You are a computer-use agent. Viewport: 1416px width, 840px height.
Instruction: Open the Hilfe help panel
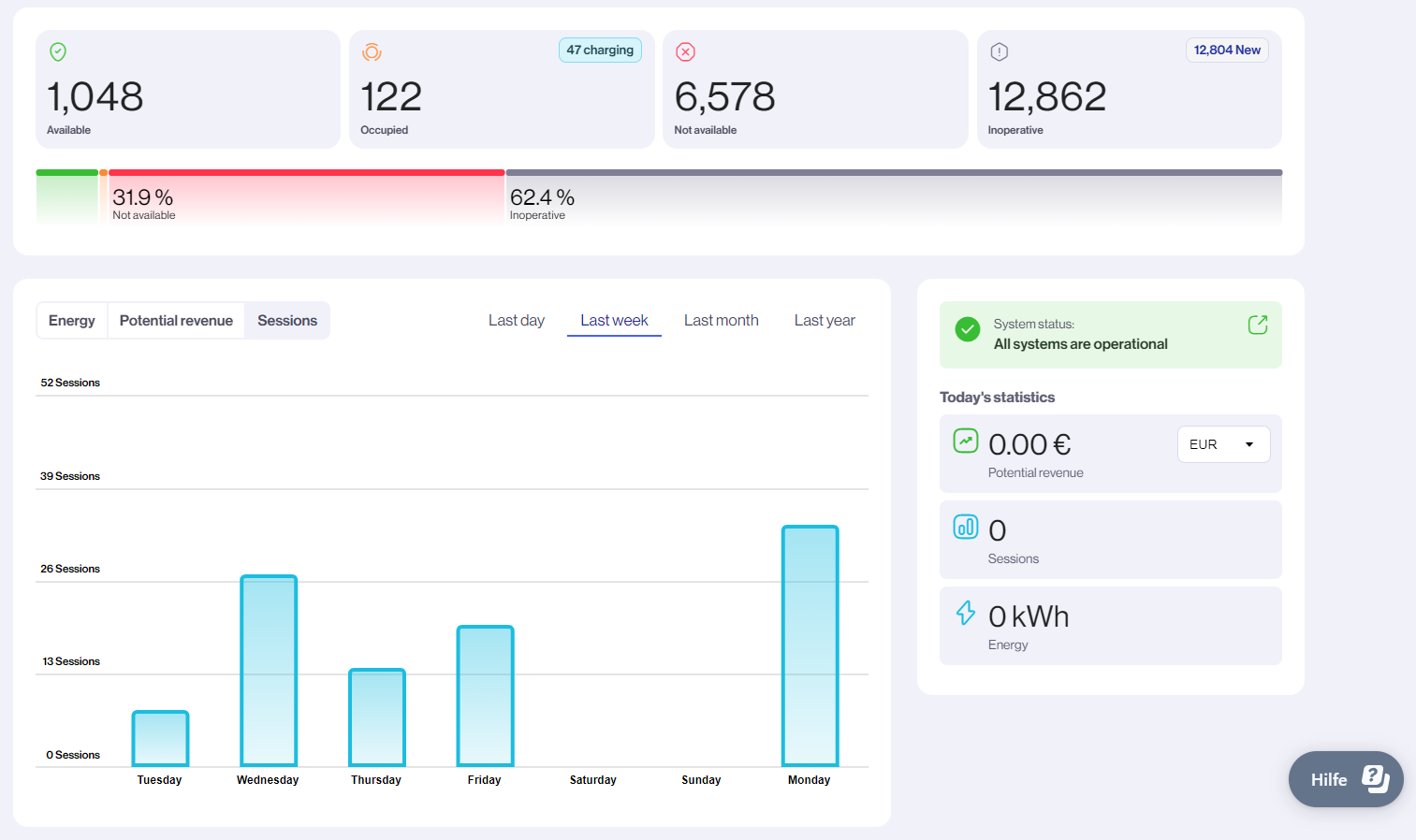pyautogui.click(x=1345, y=778)
